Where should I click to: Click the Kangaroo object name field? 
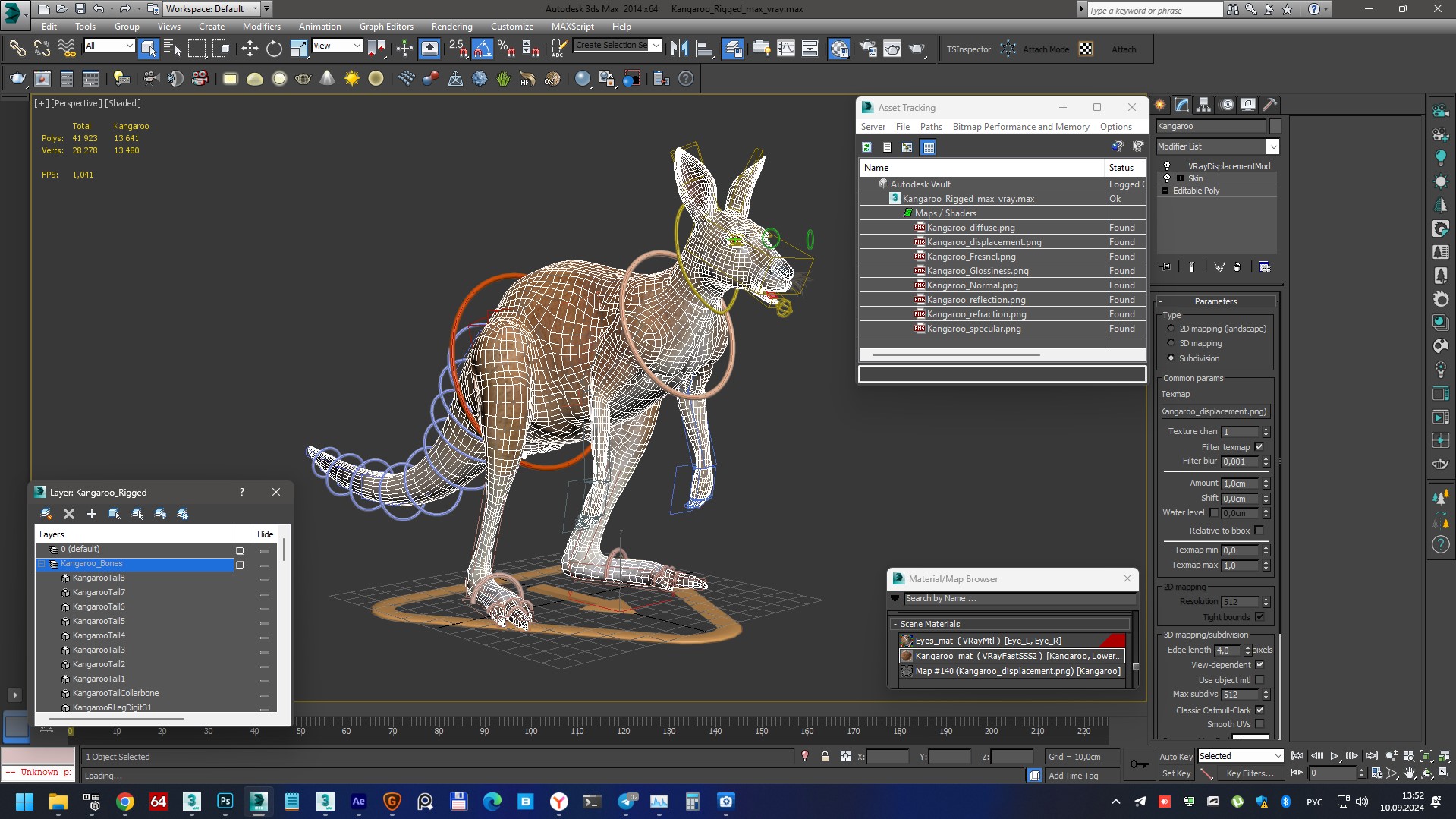click(x=1210, y=126)
